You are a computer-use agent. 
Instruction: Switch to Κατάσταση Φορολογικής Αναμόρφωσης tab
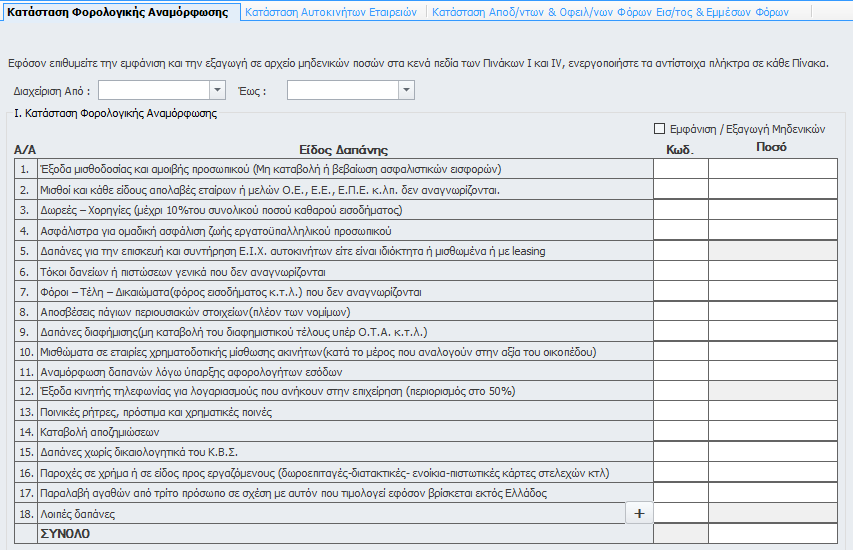point(118,12)
